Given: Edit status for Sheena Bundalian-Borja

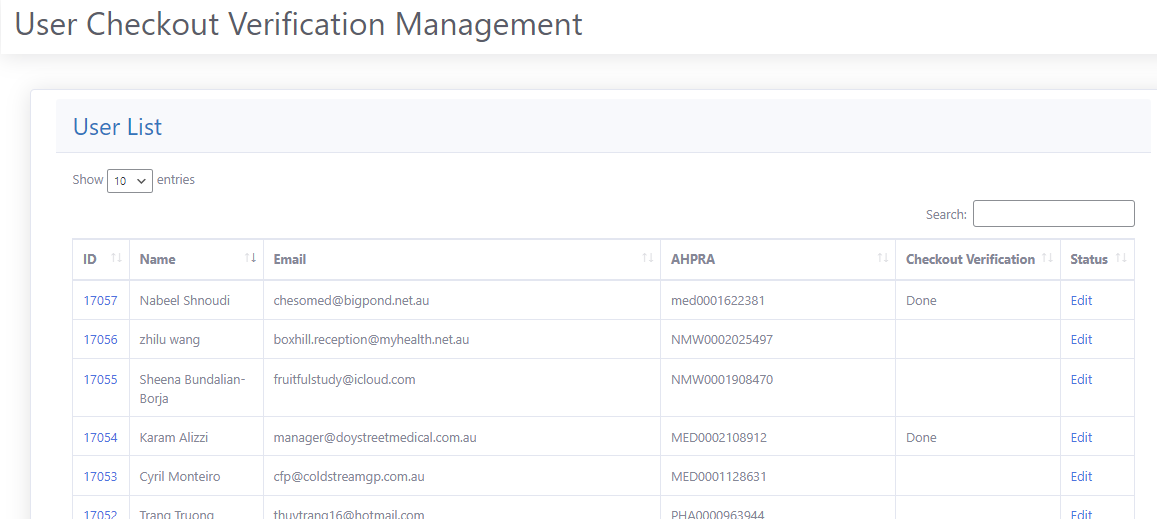Looking at the screenshot, I should [1081, 379].
